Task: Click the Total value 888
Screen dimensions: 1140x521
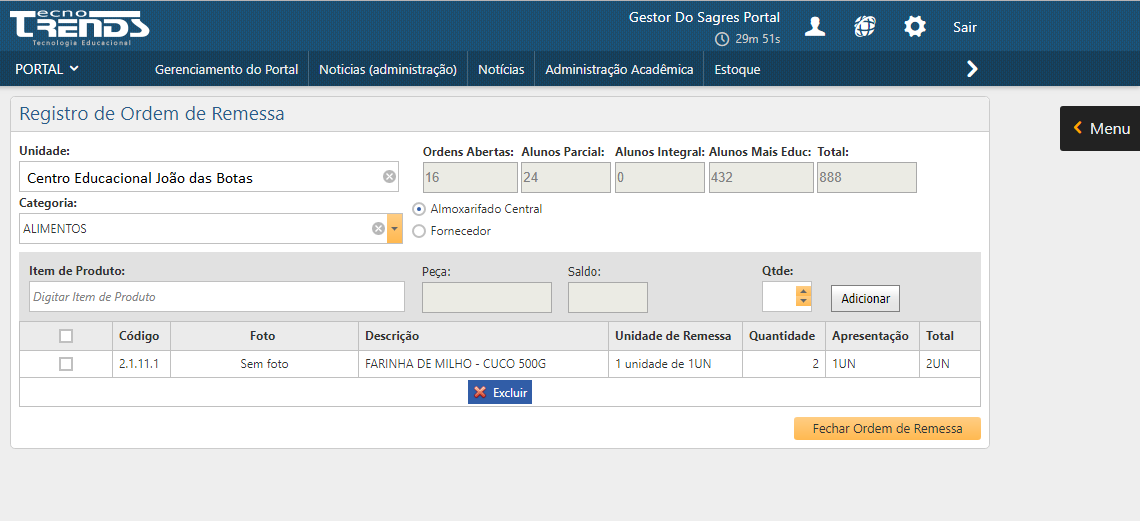Action: [x=867, y=177]
